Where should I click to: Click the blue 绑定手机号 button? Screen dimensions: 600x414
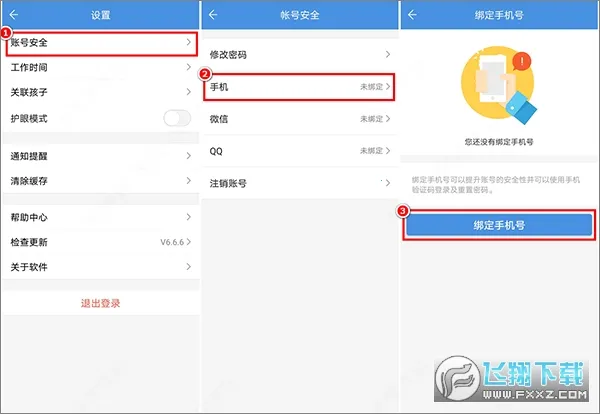click(499, 225)
